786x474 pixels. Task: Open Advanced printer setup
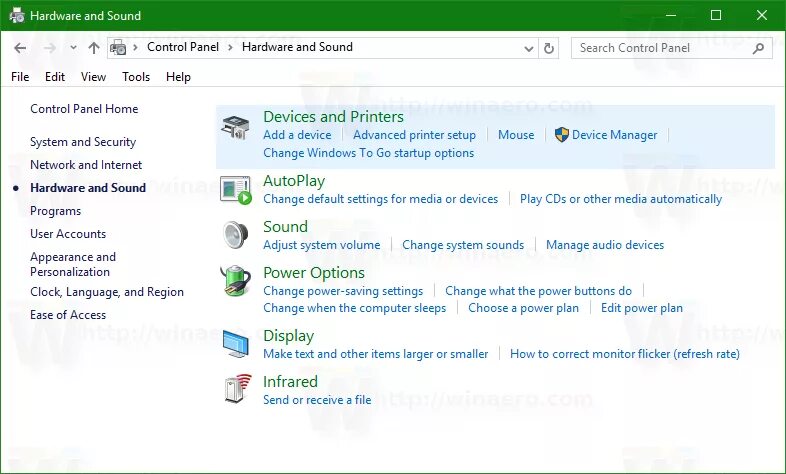pos(414,135)
